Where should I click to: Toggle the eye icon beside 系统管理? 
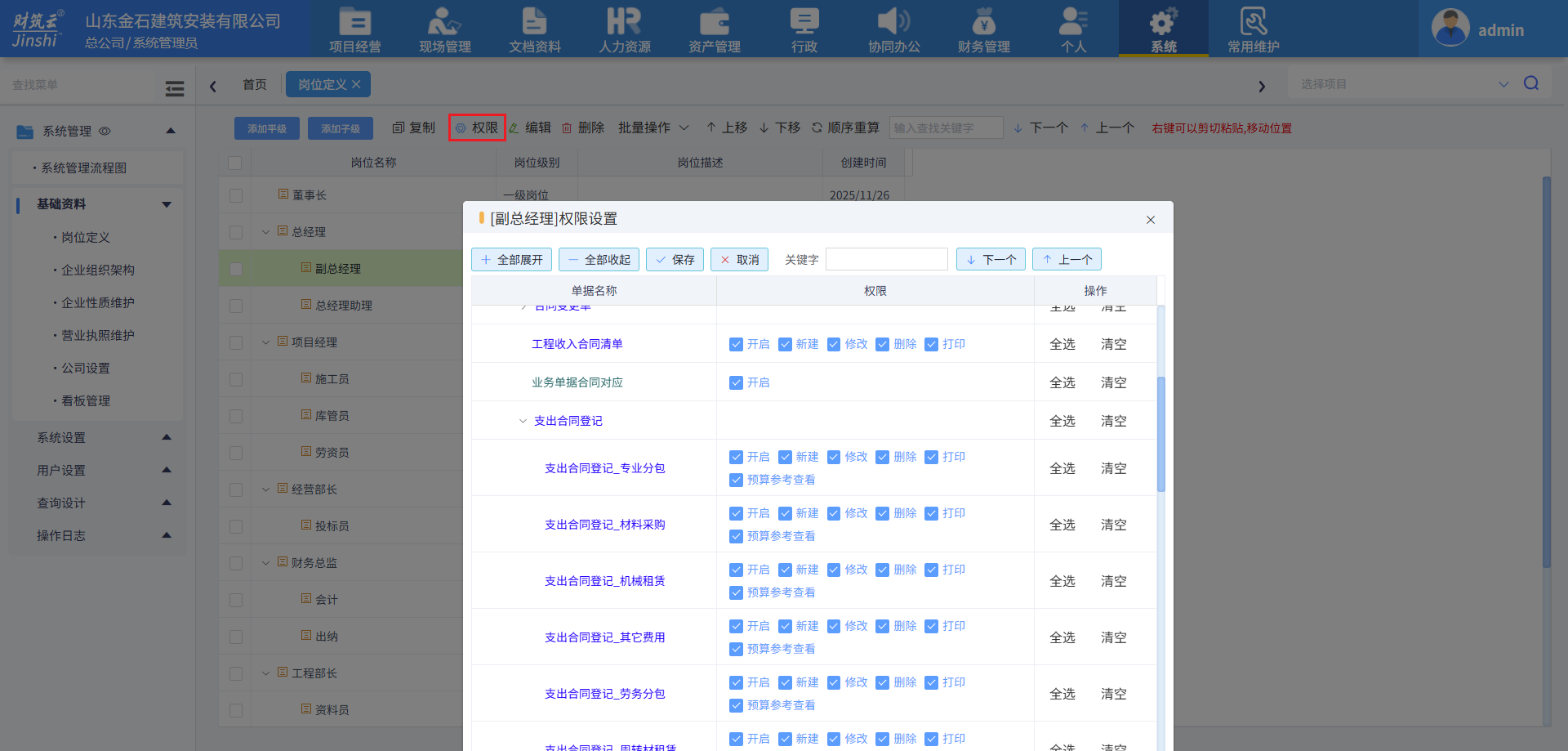click(x=105, y=131)
